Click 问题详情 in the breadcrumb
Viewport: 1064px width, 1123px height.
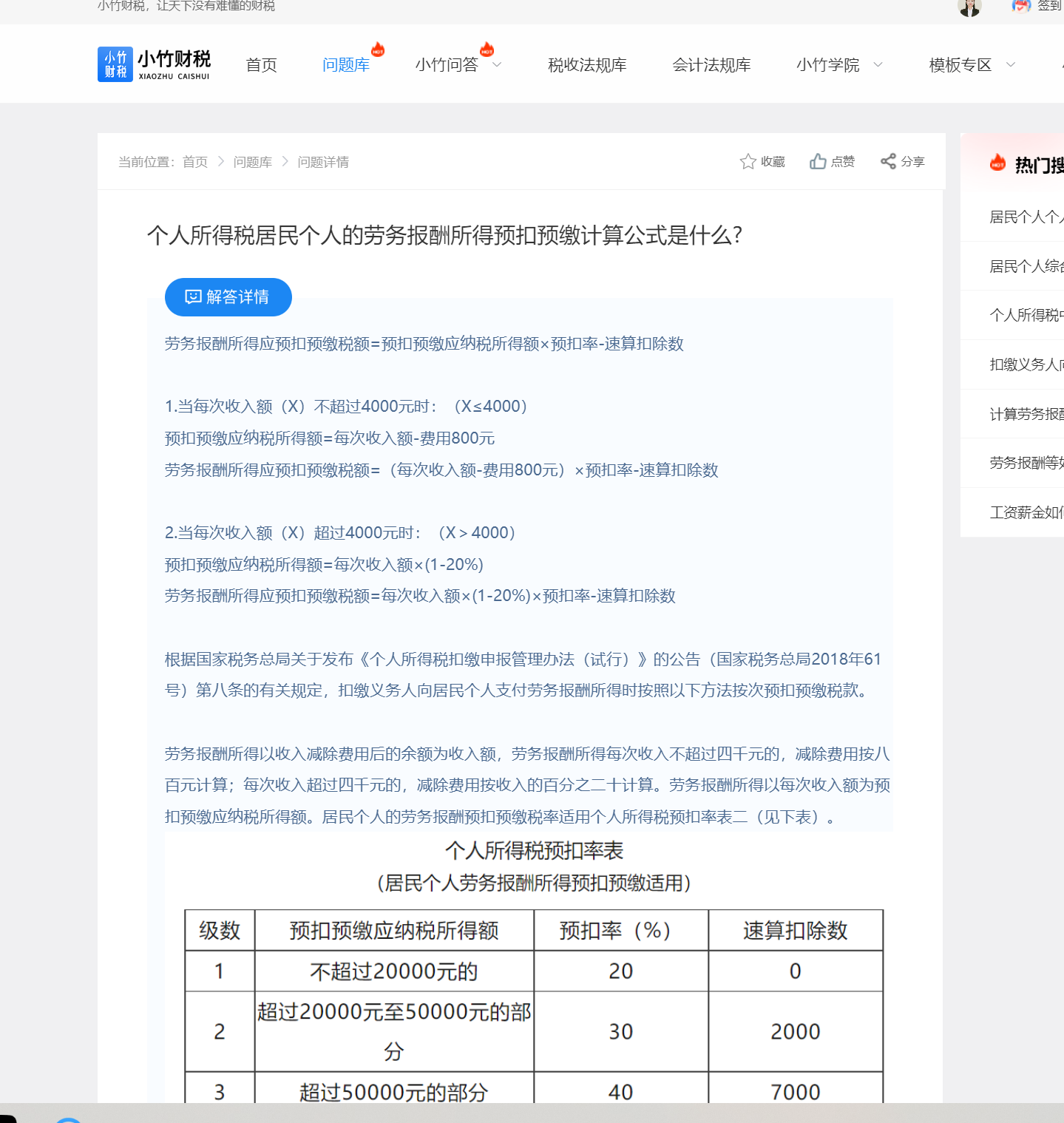point(323,162)
